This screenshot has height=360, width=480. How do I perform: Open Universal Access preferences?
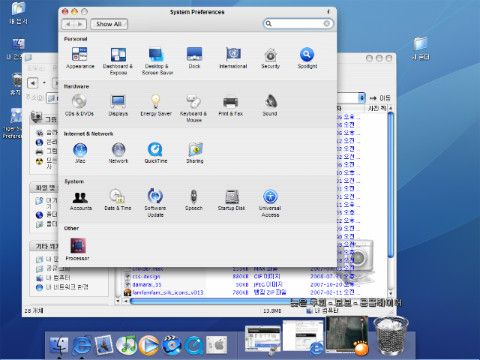[x=270, y=203]
